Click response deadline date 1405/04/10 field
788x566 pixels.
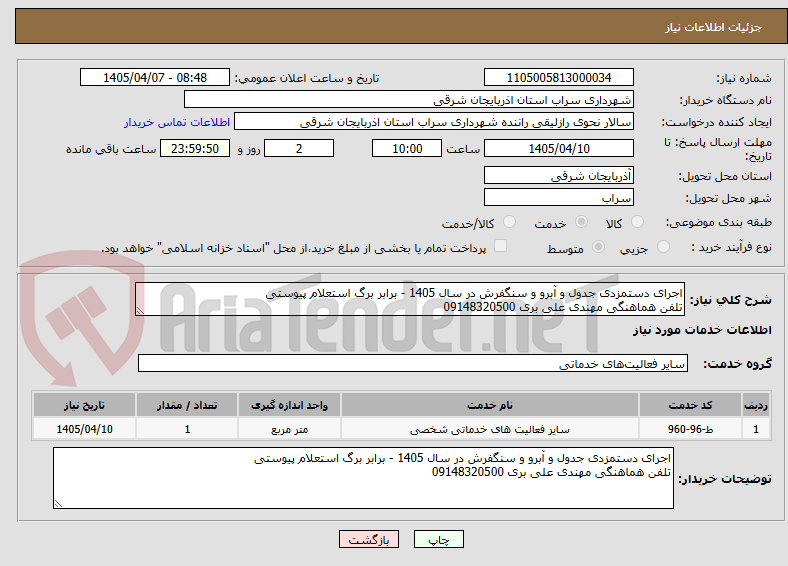pos(559,148)
